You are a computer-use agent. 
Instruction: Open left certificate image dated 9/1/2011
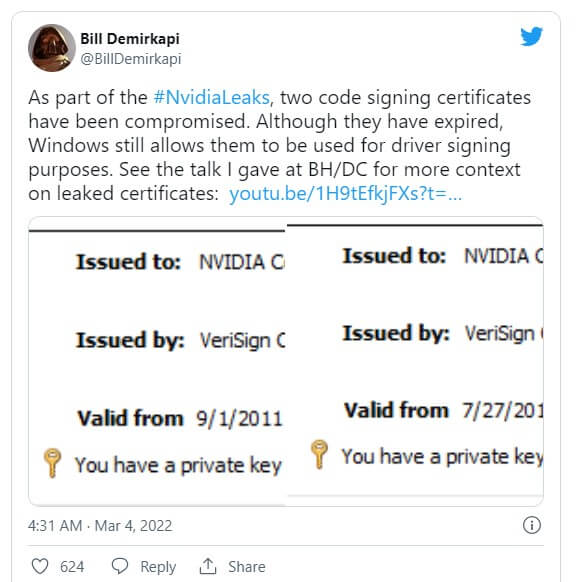[157, 361]
